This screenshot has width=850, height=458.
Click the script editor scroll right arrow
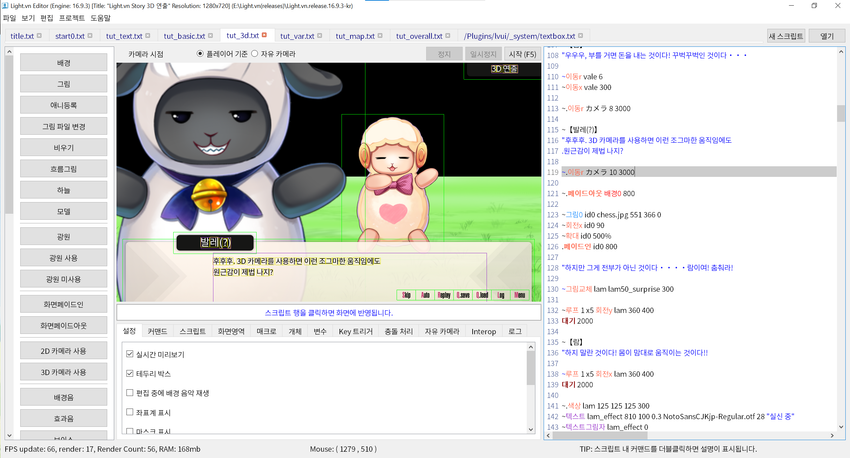click(832, 435)
